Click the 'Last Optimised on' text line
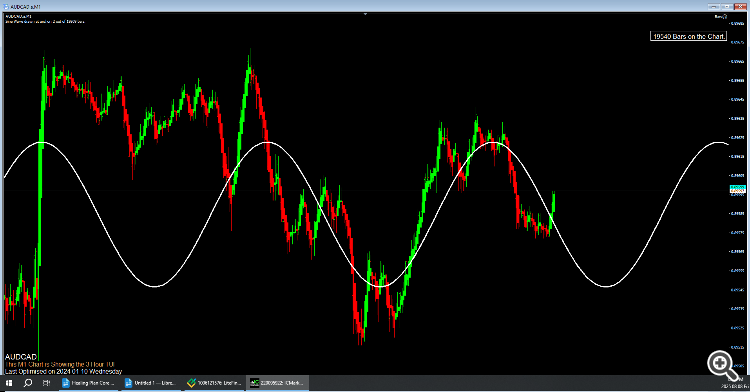 click(64, 371)
